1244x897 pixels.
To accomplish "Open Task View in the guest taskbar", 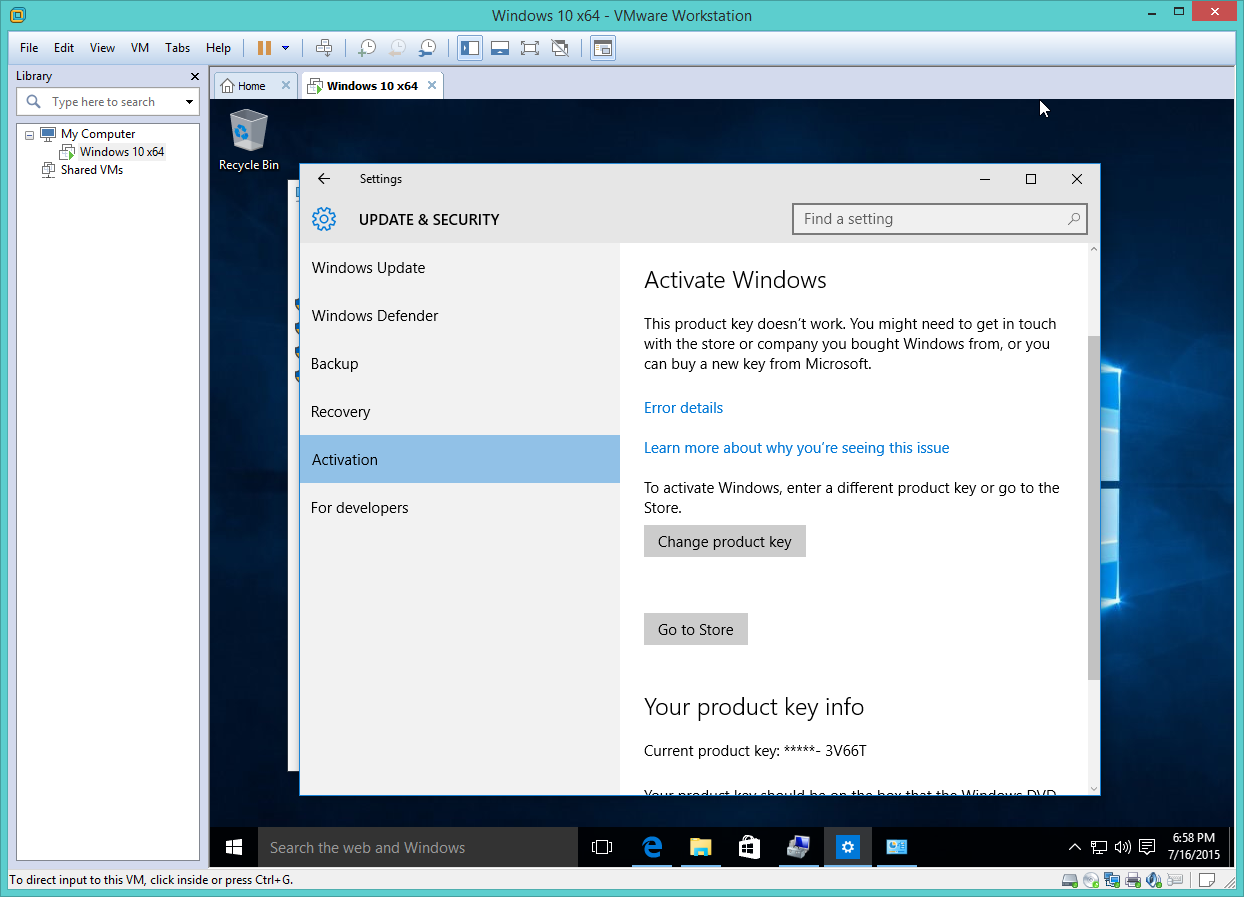I will pyautogui.click(x=602, y=847).
